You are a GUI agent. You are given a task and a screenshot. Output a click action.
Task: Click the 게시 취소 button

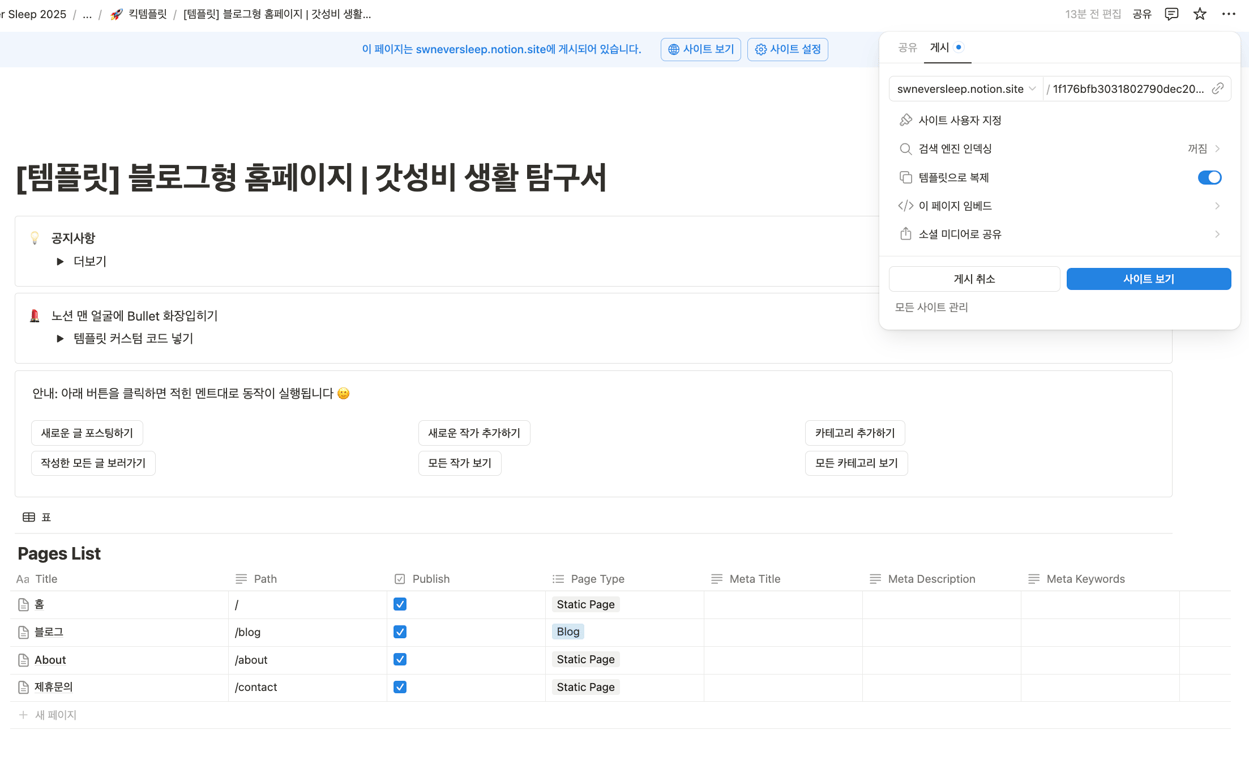[x=974, y=279]
